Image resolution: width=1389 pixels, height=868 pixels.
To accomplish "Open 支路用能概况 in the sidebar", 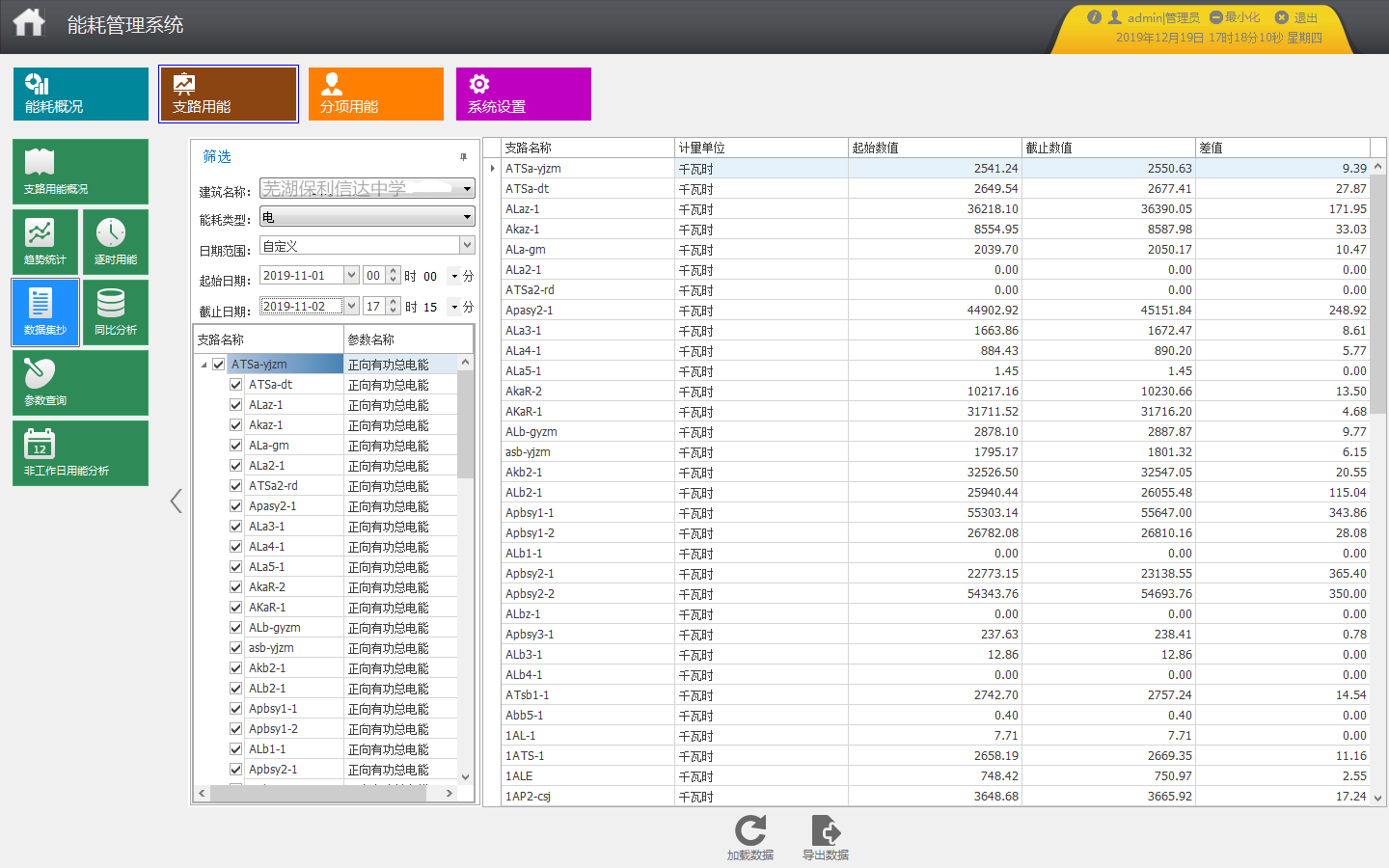I will 81,172.
